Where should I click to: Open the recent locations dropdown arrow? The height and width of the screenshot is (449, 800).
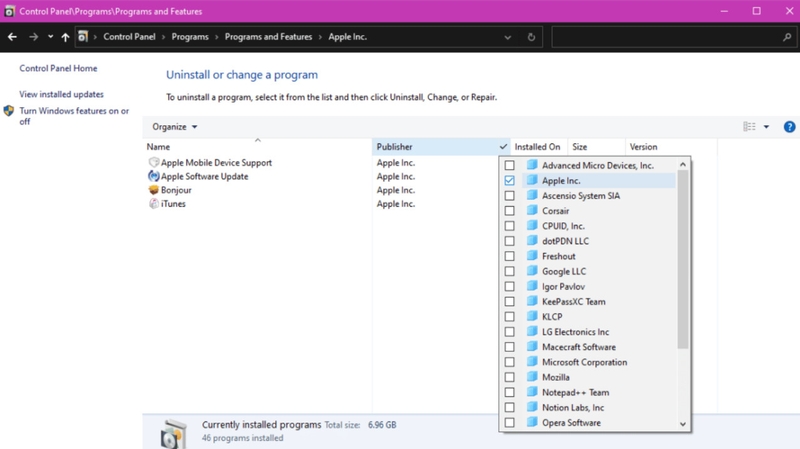point(50,37)
